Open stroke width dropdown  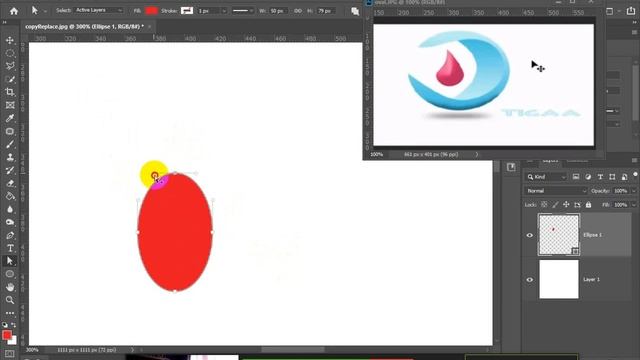pos(224,11)
